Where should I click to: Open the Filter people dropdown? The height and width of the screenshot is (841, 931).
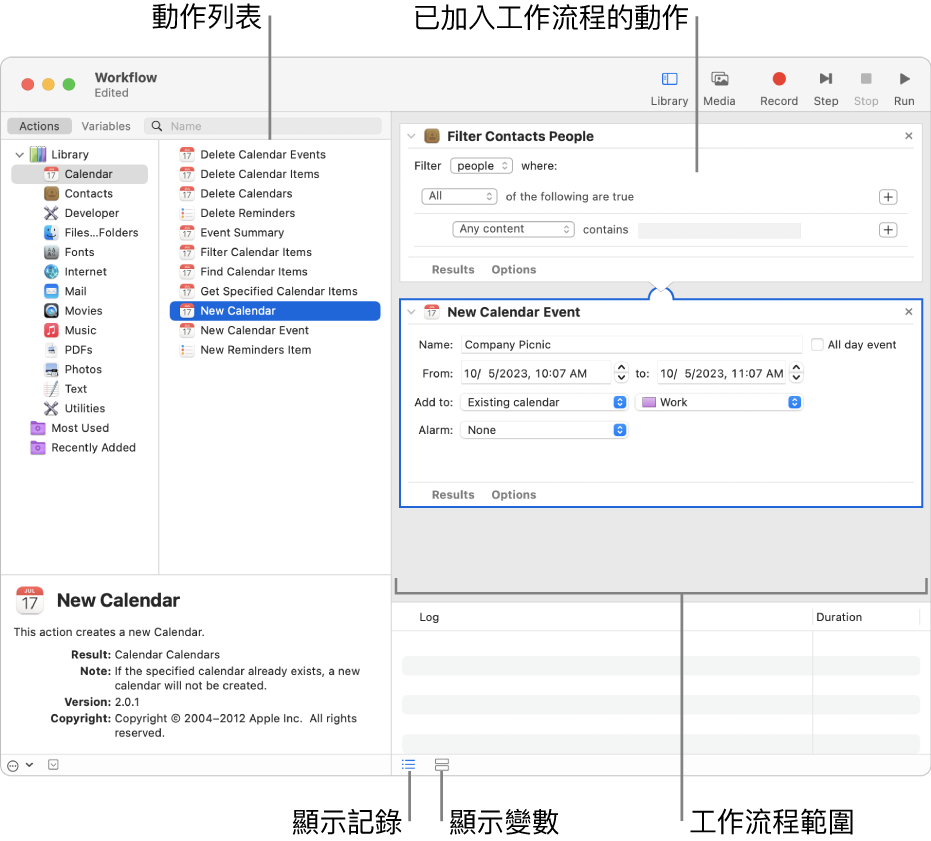pos(482,166)
